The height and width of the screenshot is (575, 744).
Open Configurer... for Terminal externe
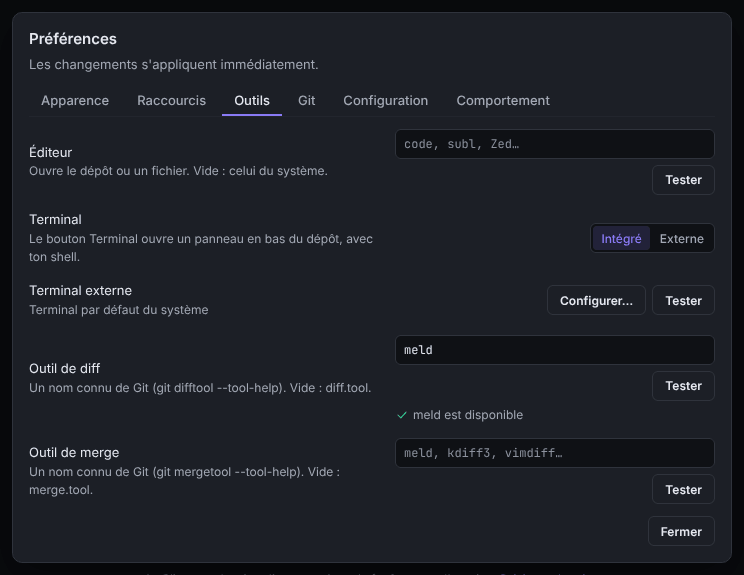coord(596,300)
